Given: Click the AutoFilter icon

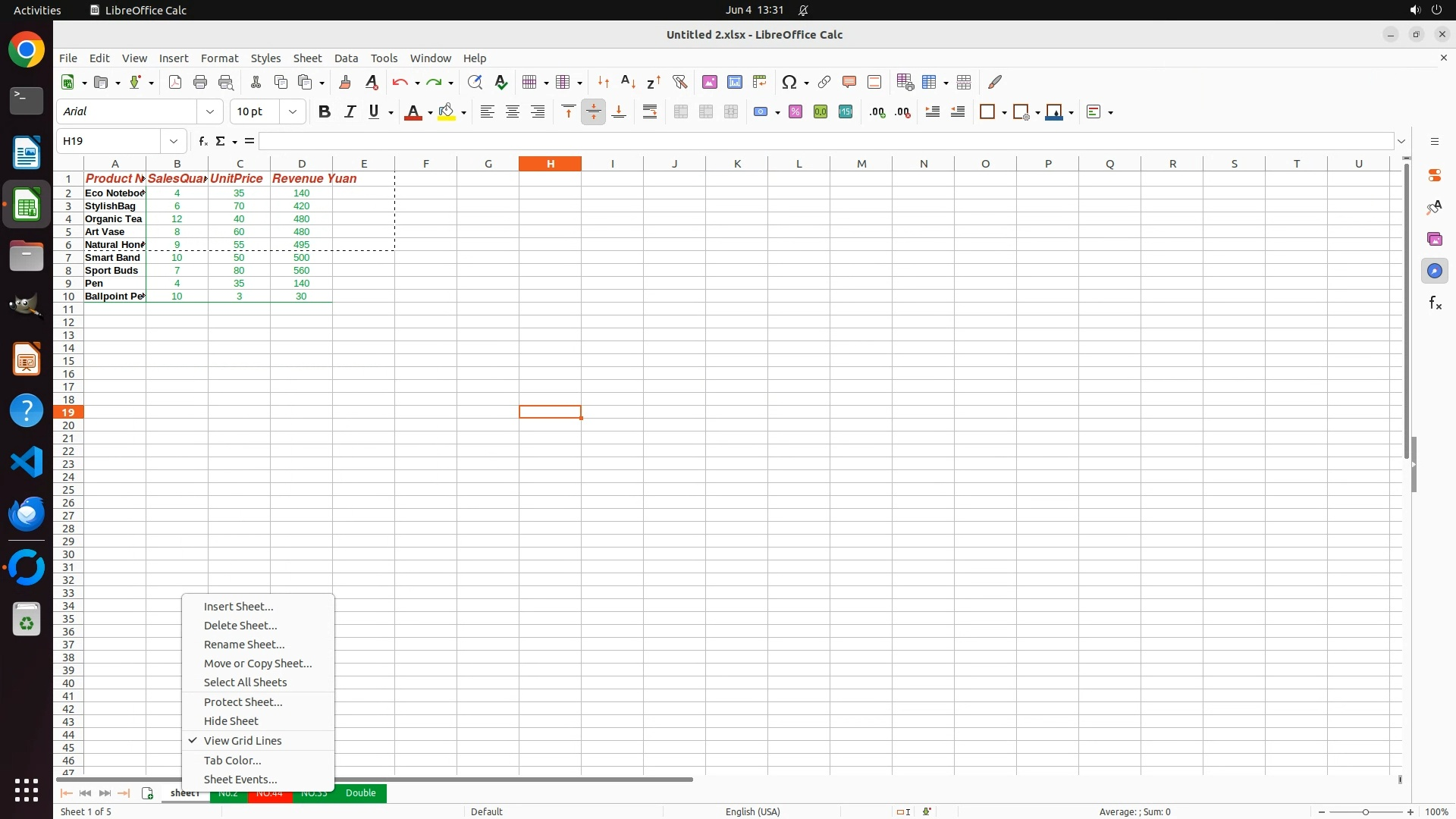Looking at the screenshot, I should [x=679, y=82].
